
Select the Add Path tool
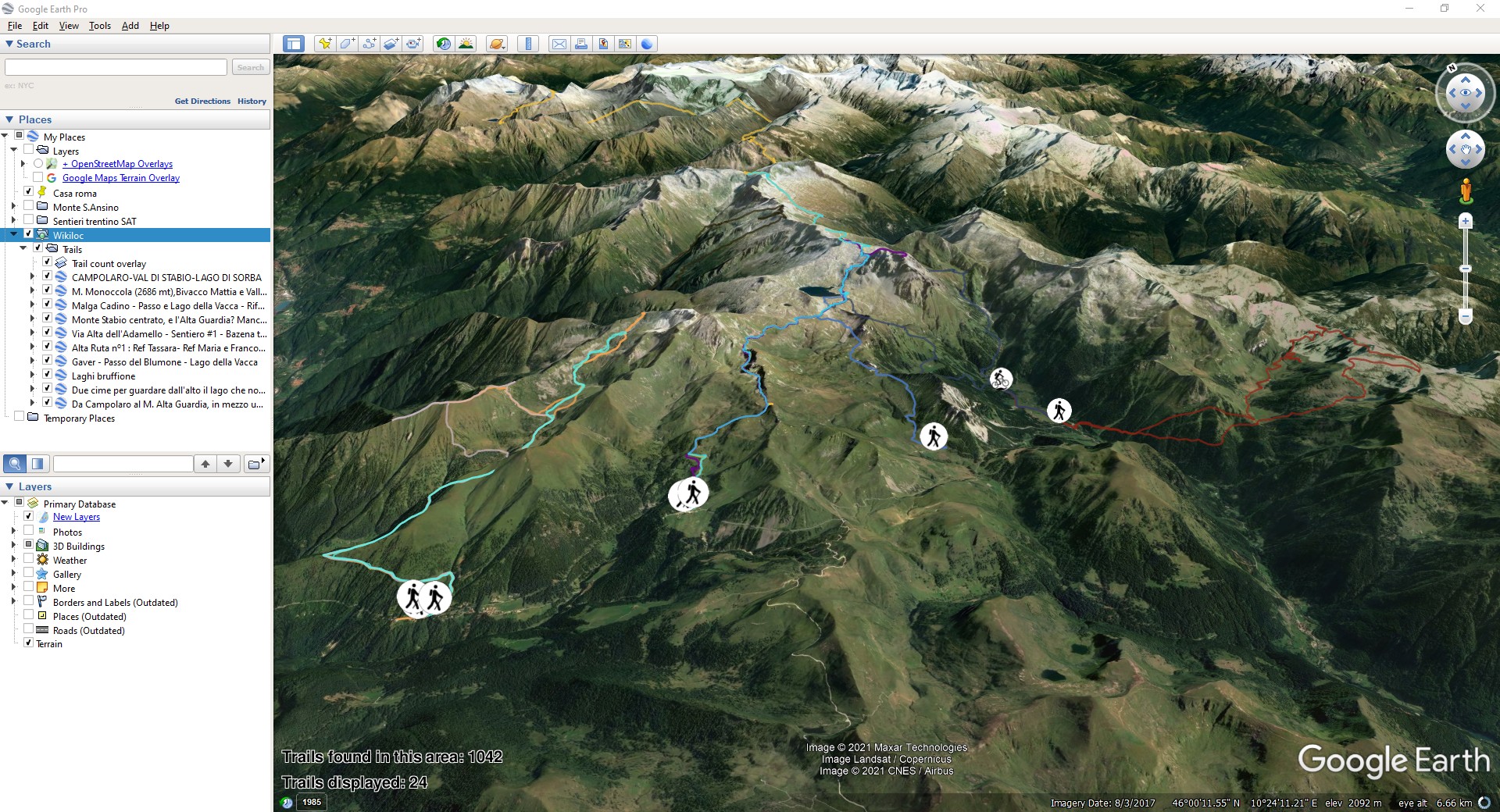(x=368, y=44)
